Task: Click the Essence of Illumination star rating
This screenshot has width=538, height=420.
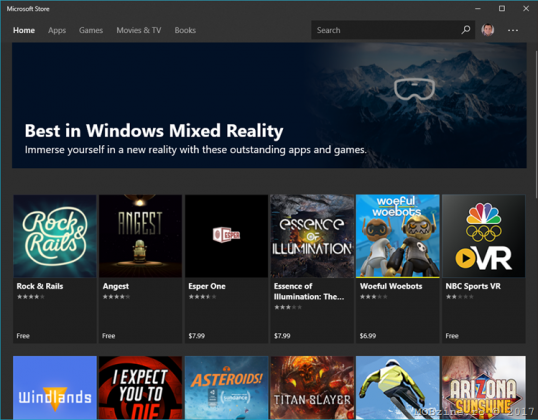Action: [288, 307]
